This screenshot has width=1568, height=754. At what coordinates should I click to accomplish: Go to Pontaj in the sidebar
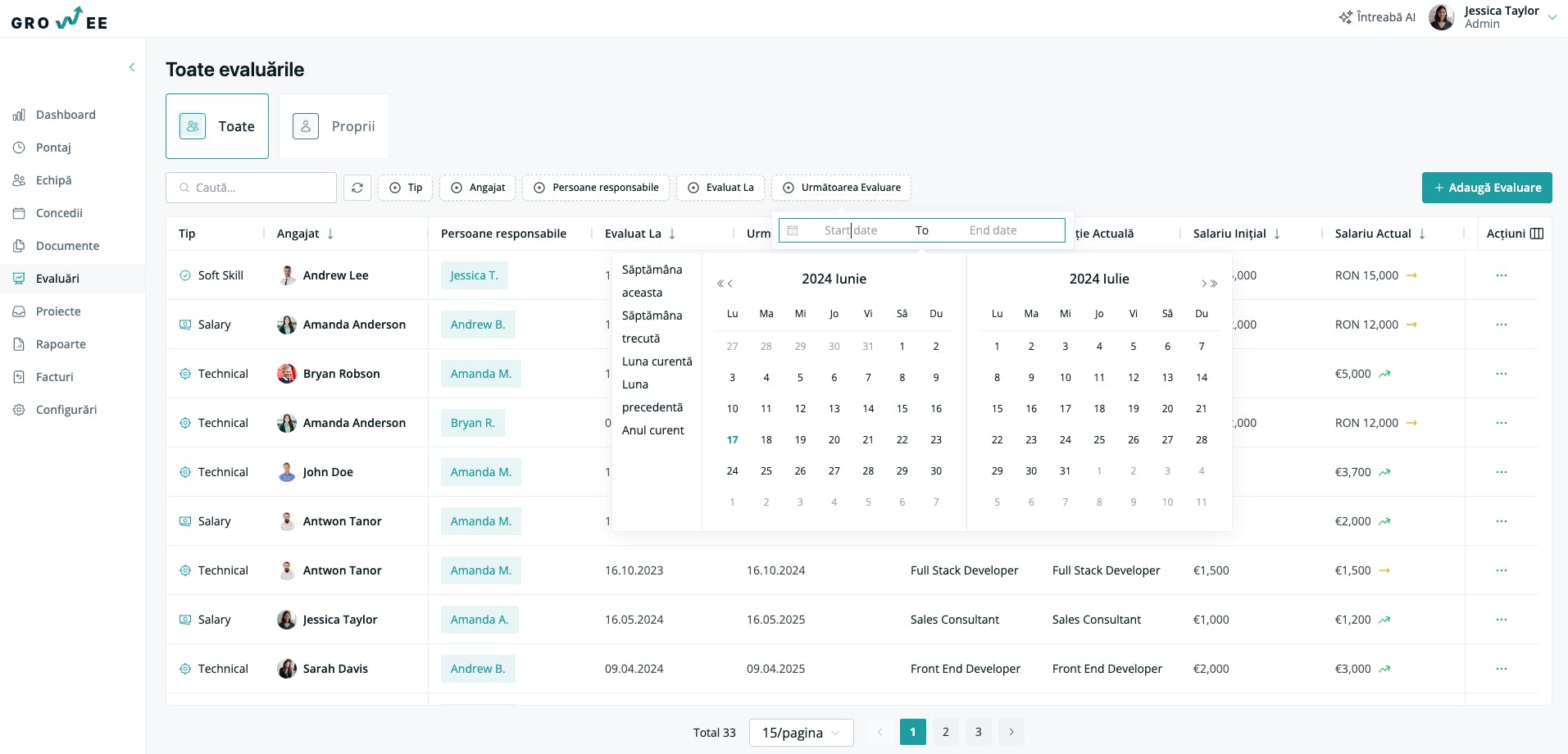[53, 148]
